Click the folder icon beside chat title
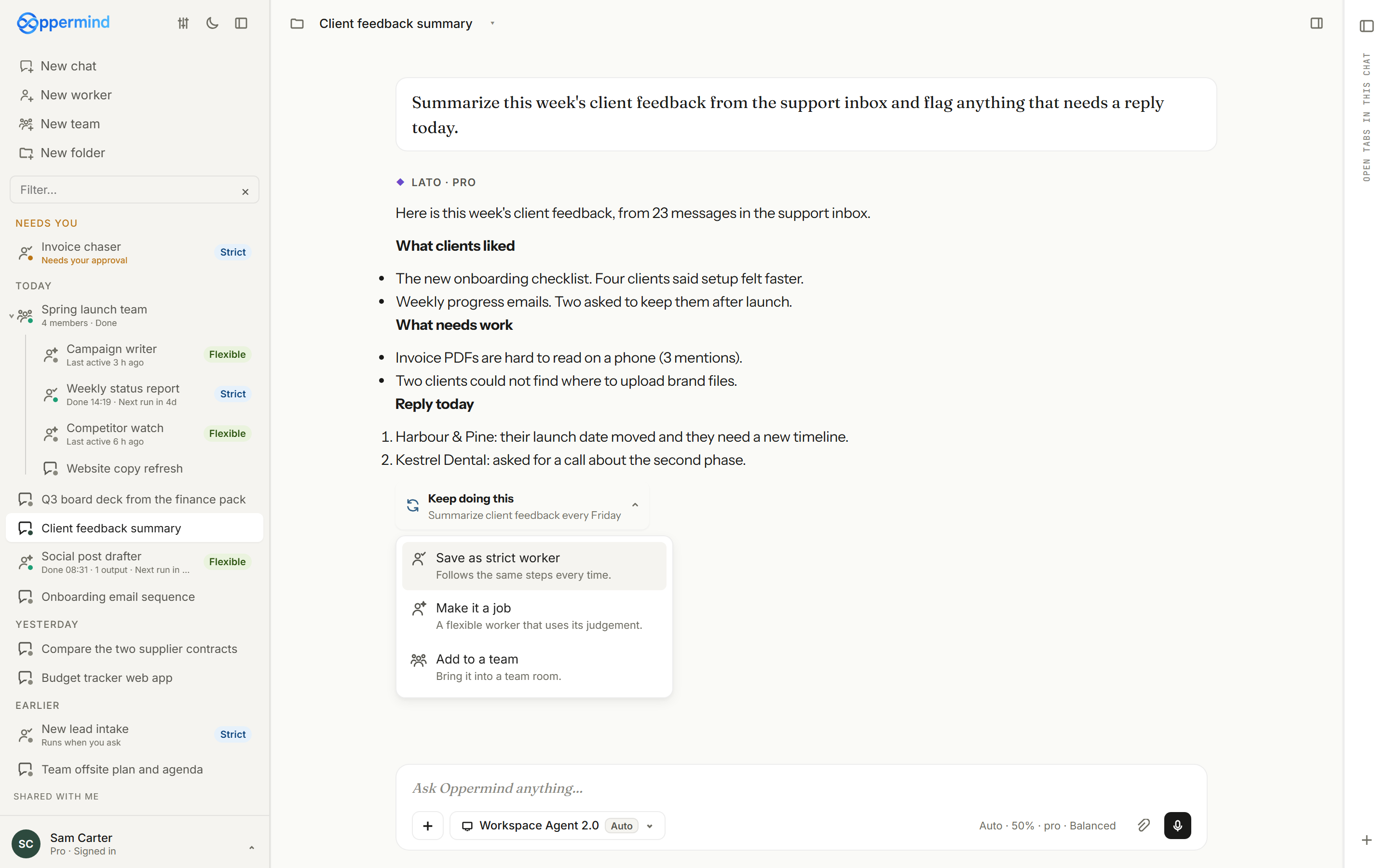 tap(297, 24)
